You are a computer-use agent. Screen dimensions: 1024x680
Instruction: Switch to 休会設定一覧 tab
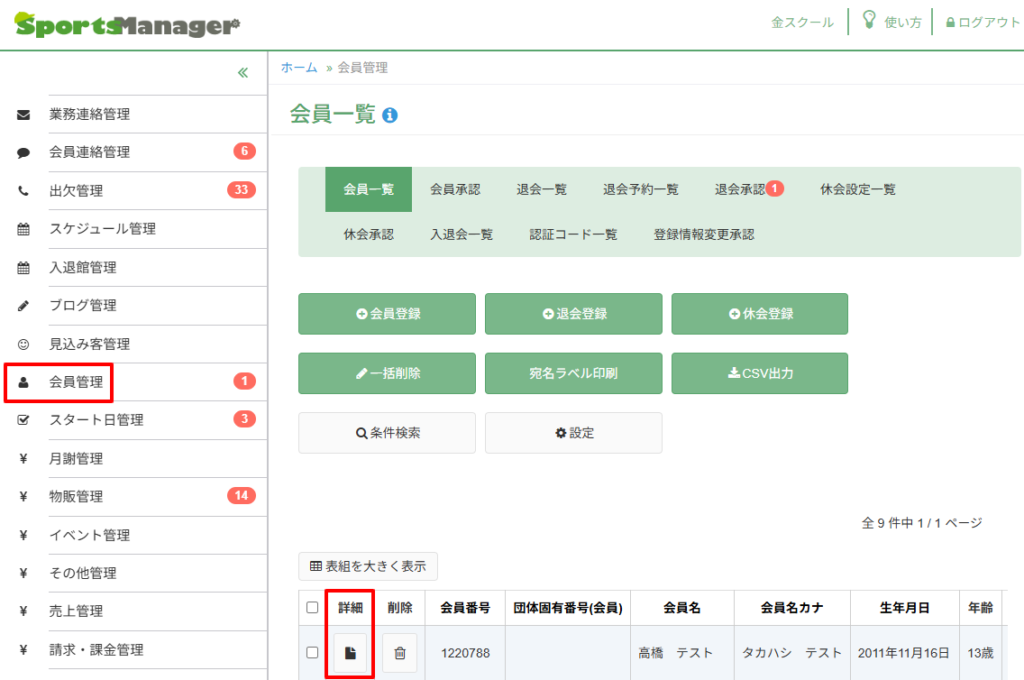[x=857, y=189]
